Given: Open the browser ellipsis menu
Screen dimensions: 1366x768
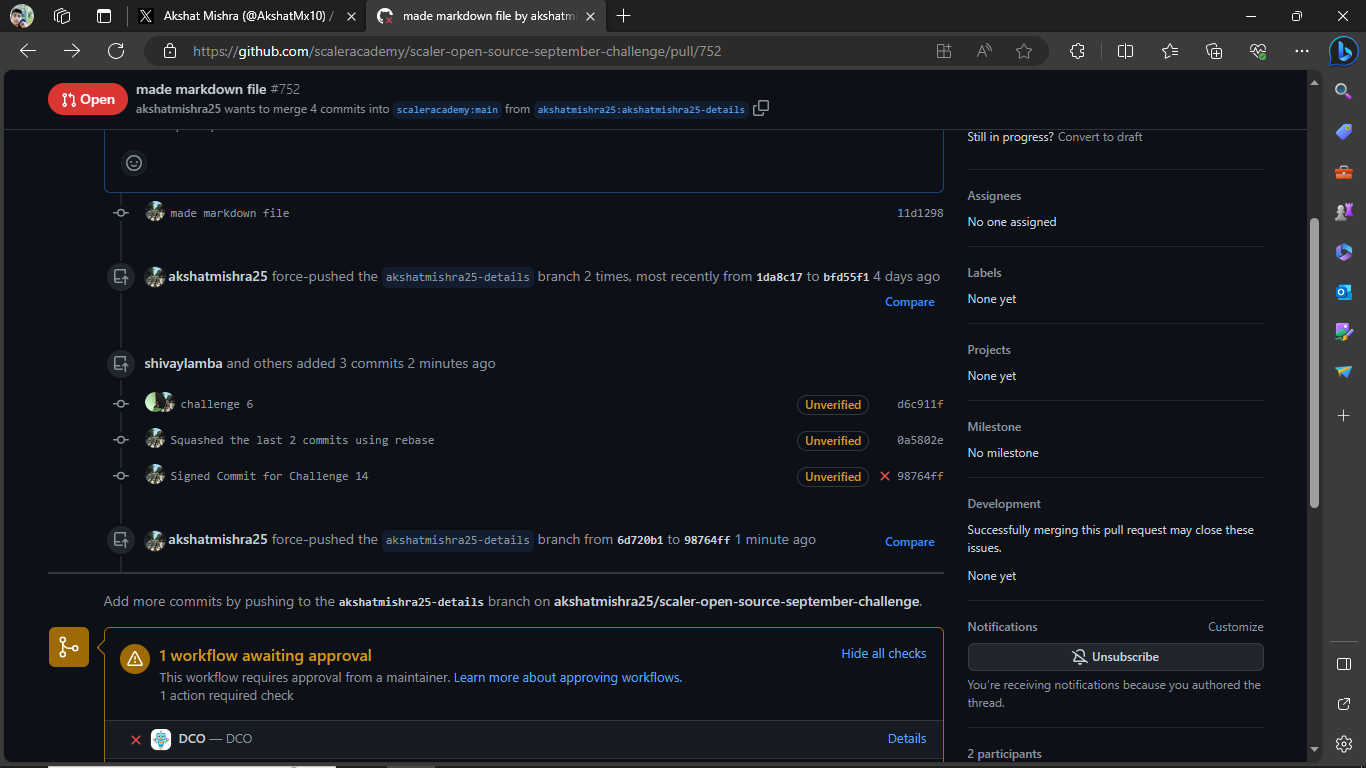Looking at the screenshot, I should pyautogui.click(x=1302, y=50).
